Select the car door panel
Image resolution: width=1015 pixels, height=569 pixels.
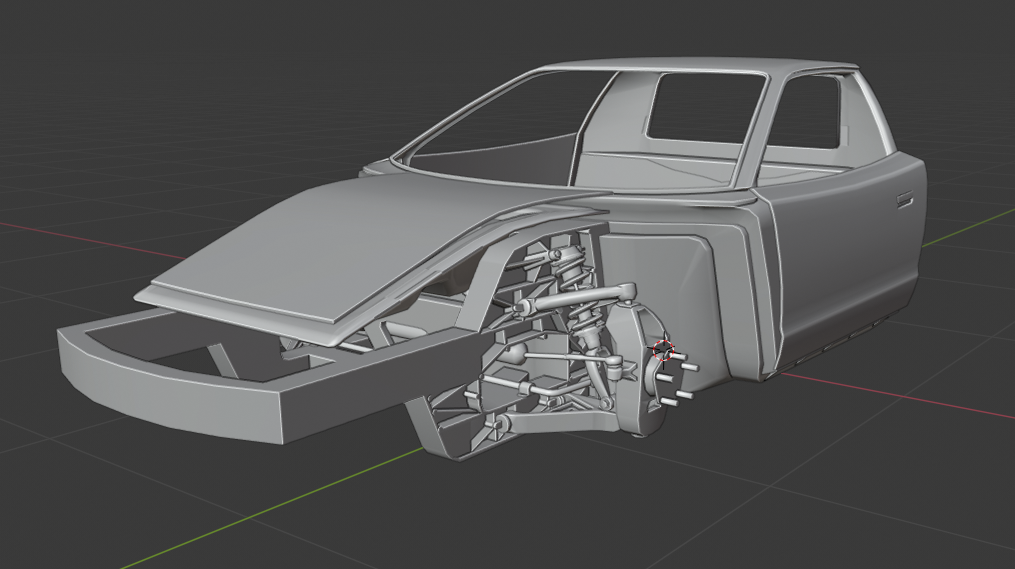click(x=848, y=259)
